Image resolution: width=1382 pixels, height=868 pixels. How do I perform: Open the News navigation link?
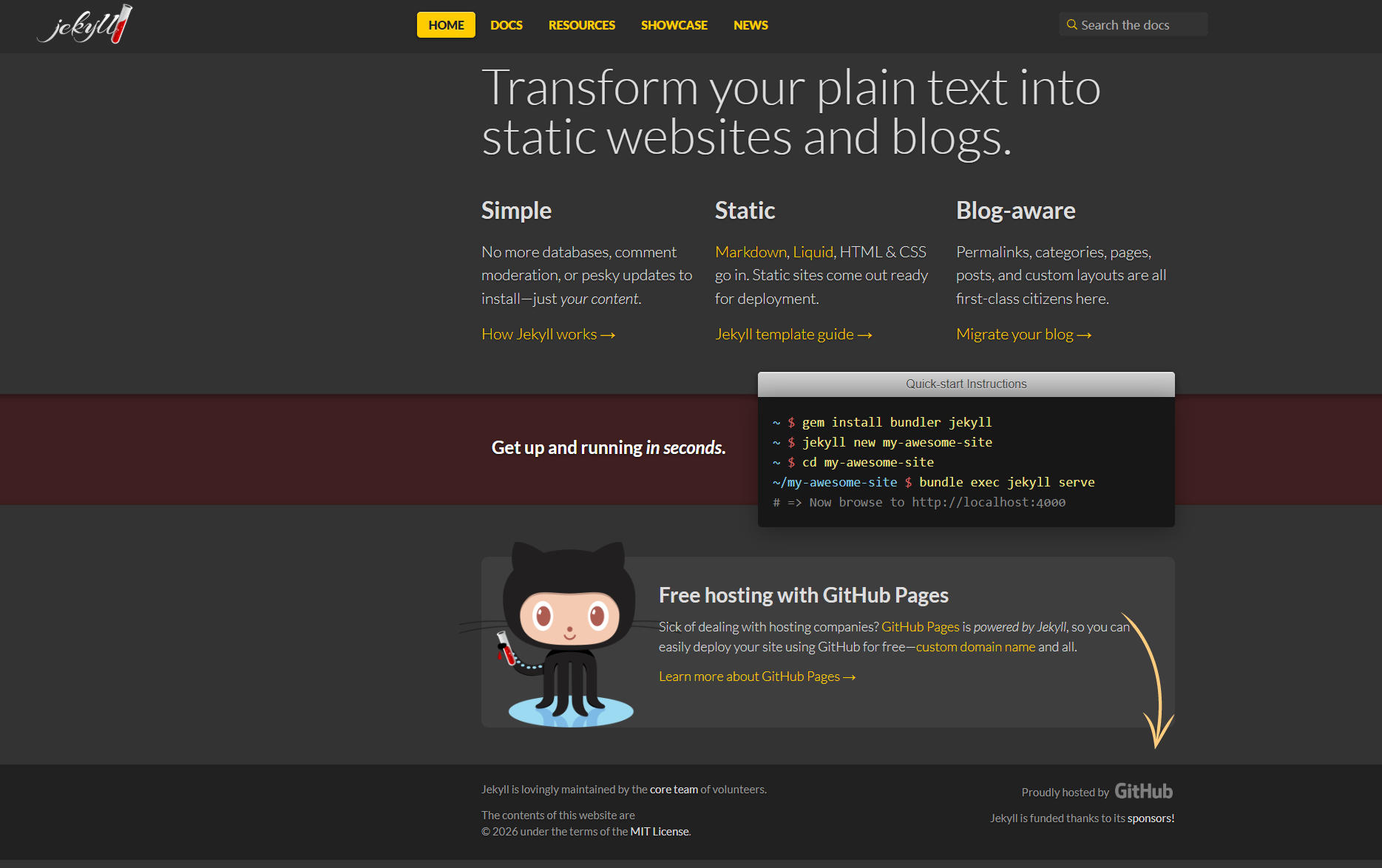click(751, 24)
